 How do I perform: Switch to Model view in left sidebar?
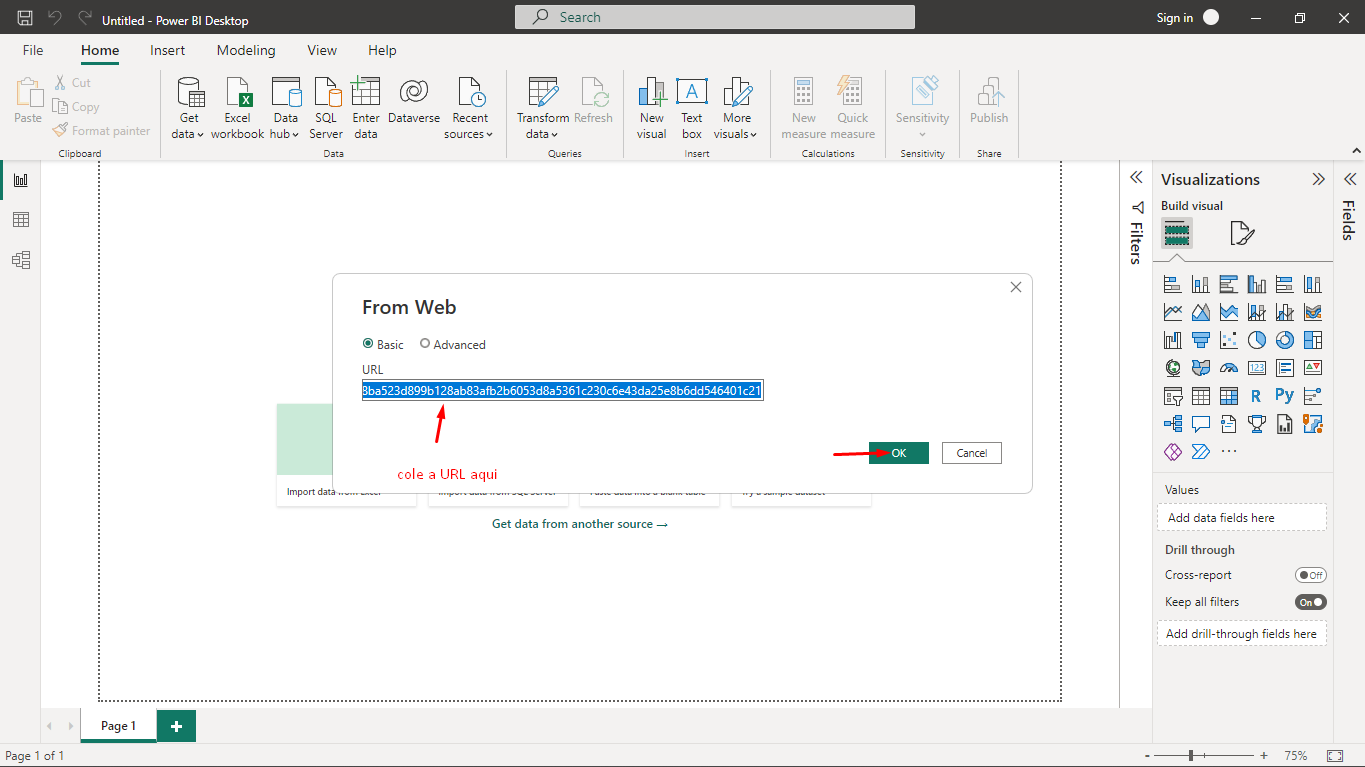coord(21,260)
